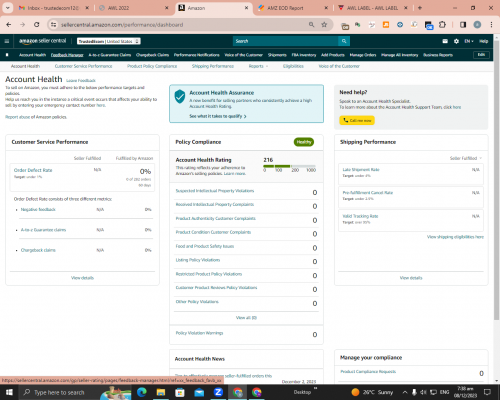Open Business Reports in top menu
The width and height of the screenshot is (500, 400).
[438, 55]
